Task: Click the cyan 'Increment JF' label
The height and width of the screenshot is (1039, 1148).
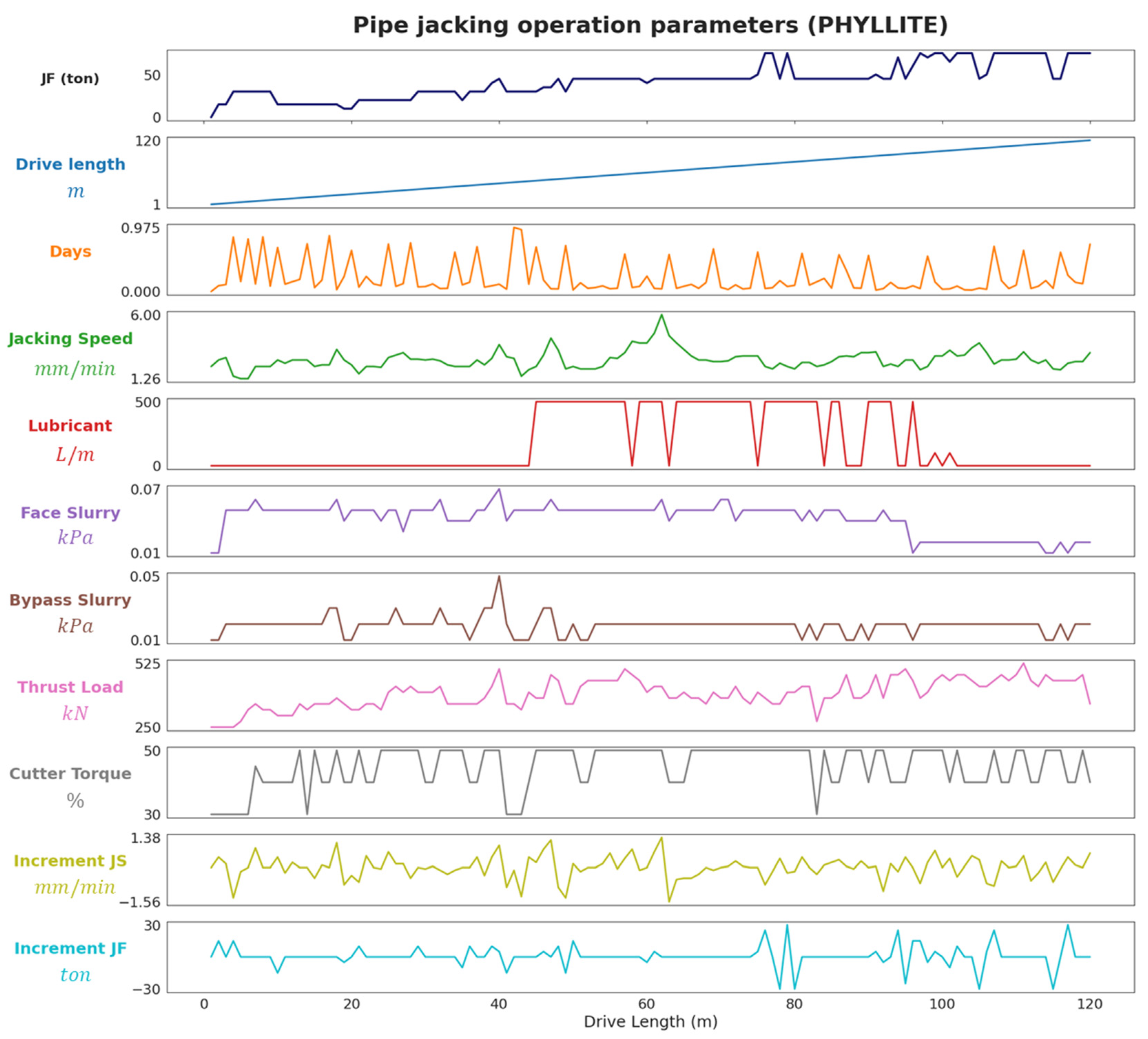Action: click(x=70, y=948)
